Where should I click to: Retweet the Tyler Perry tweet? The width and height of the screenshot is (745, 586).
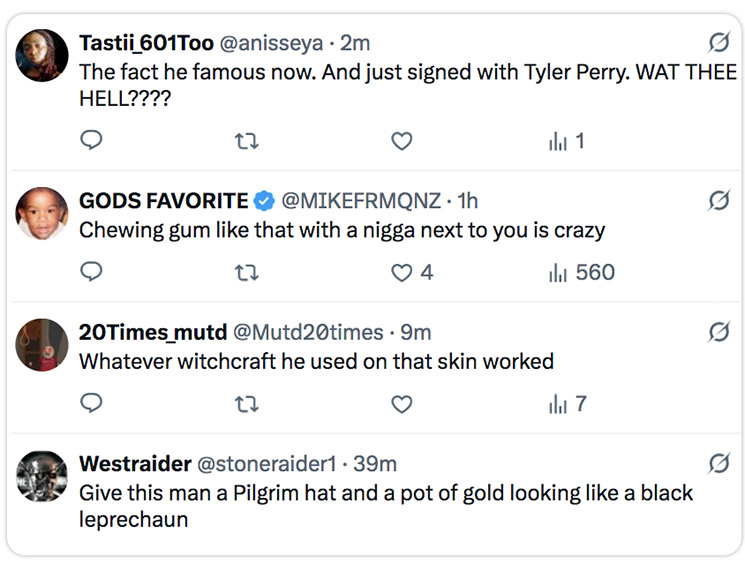245,141
